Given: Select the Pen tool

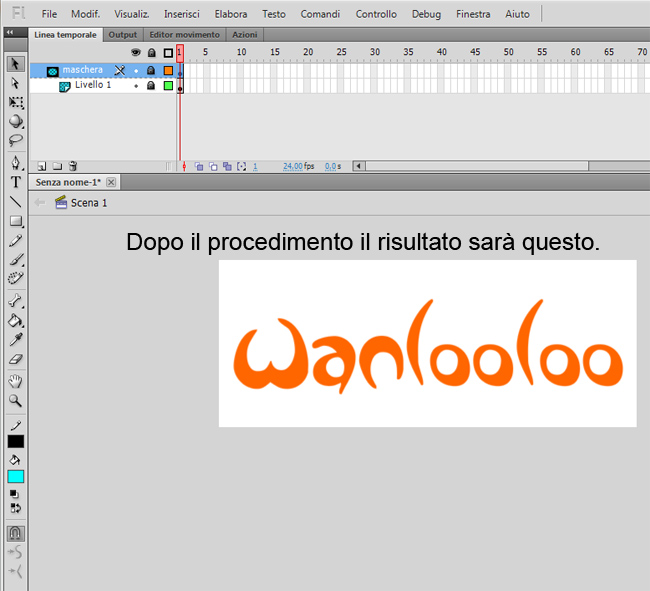Looking at the screenshot, I should [16, 163].
